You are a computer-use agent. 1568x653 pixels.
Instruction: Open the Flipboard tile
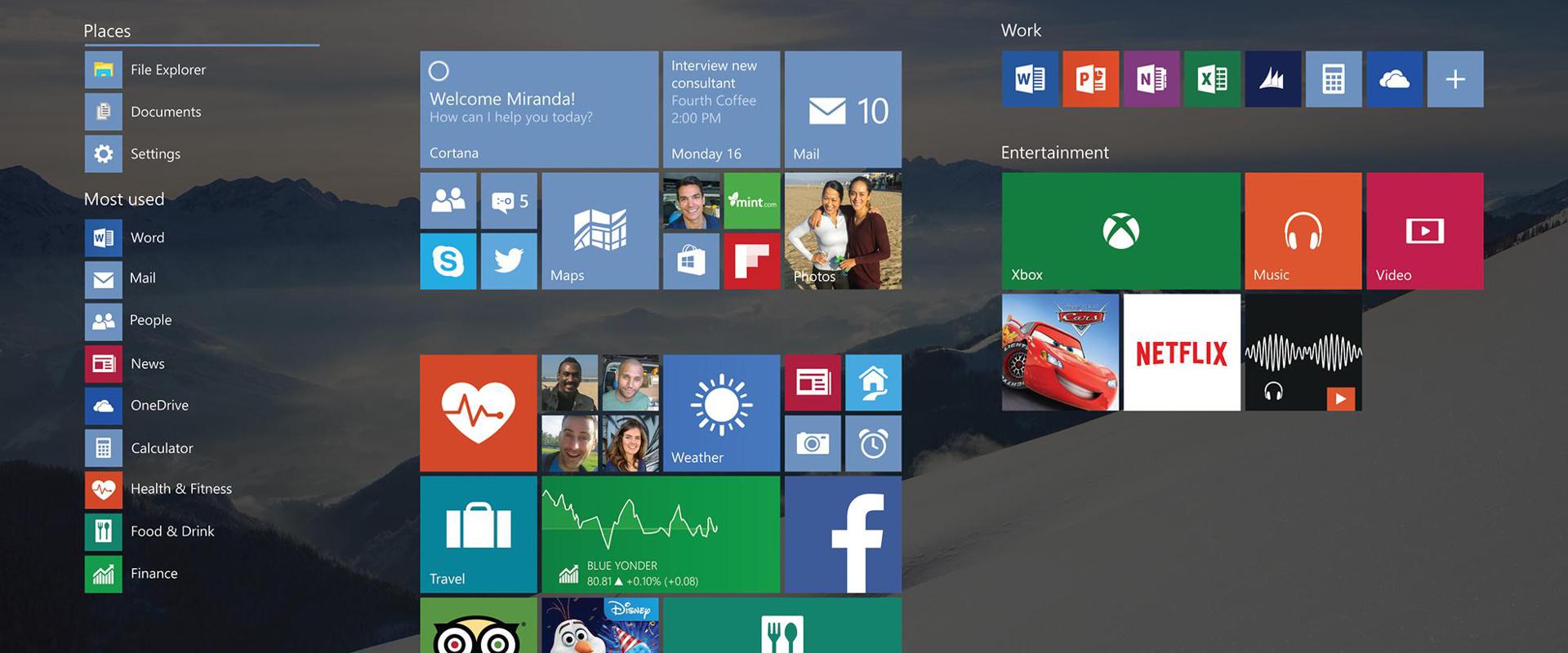coord(752,261)
